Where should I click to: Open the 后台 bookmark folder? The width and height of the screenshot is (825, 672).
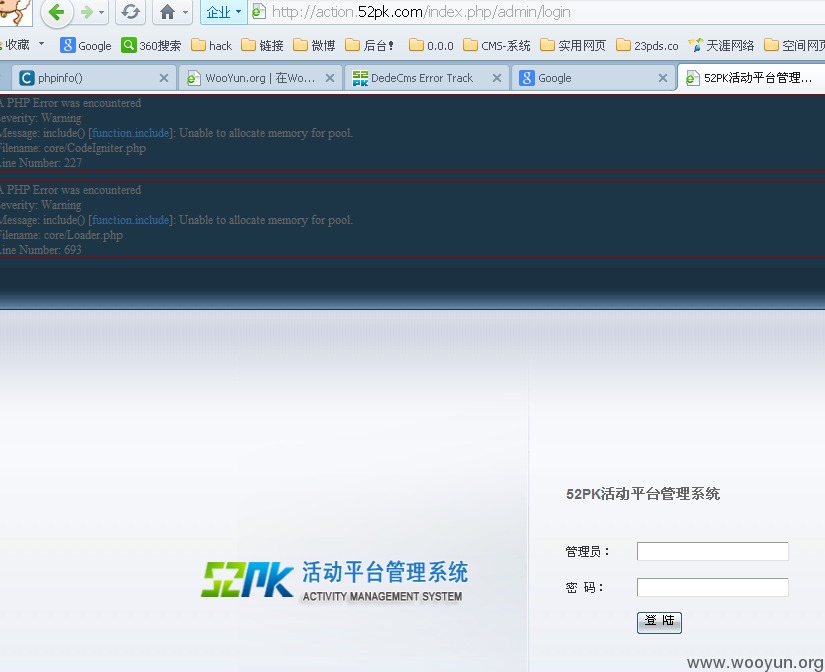[x=369, y=45]
